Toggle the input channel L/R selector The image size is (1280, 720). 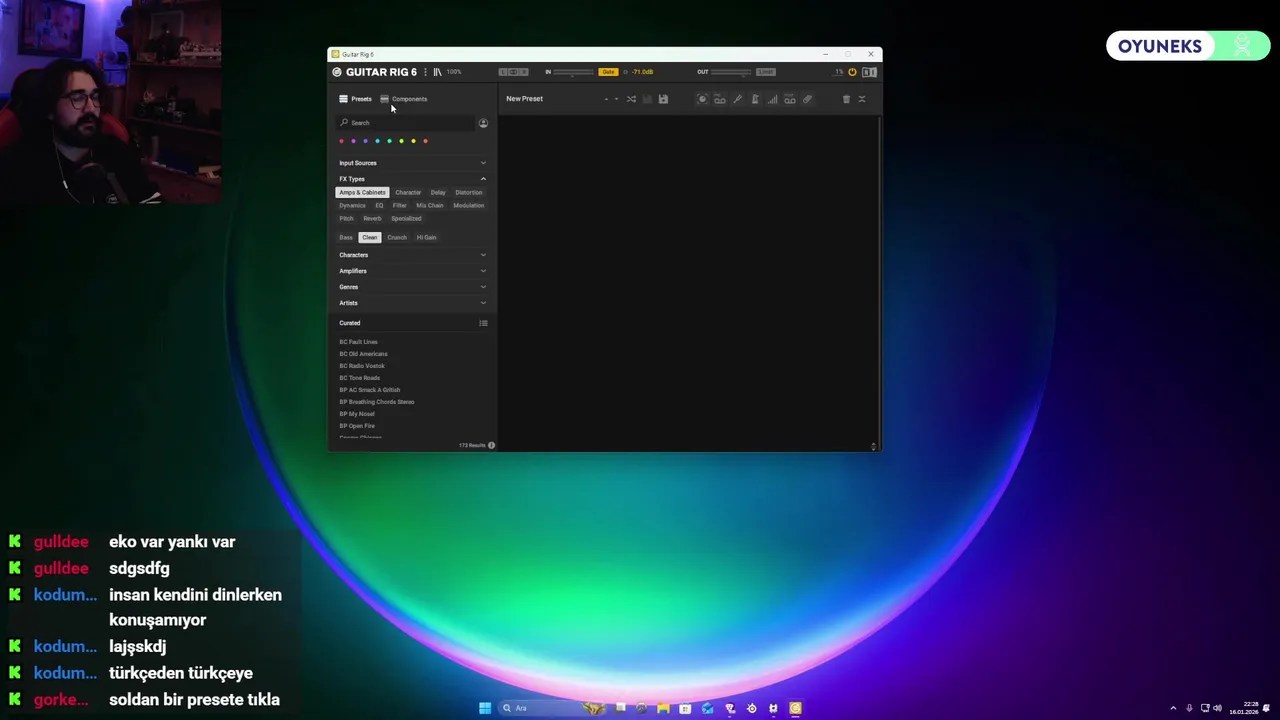(x=513, y=72)
